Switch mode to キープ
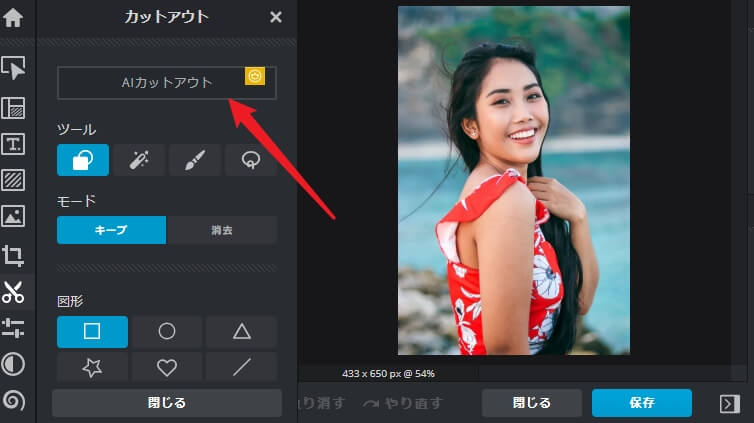Image resolution: width=754 pixels, height=423 pixels. pyautogui.click(x=112, y=230)
